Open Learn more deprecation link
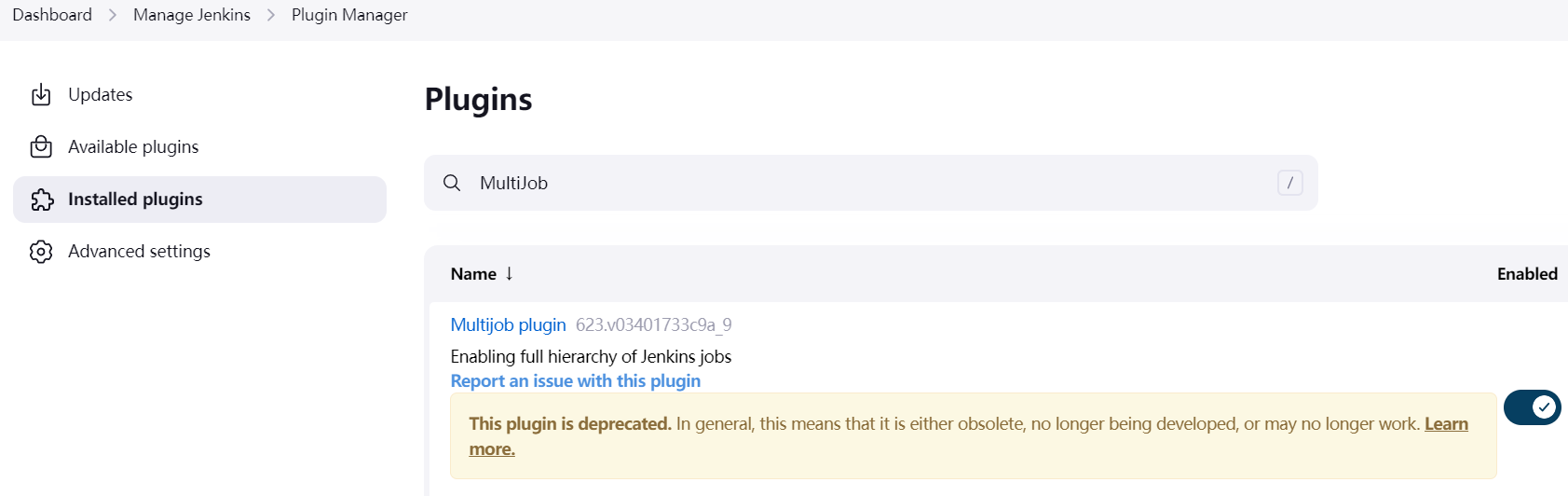Image resolution: width=1568 pixels, height=496 pixels. coord(968,436)
